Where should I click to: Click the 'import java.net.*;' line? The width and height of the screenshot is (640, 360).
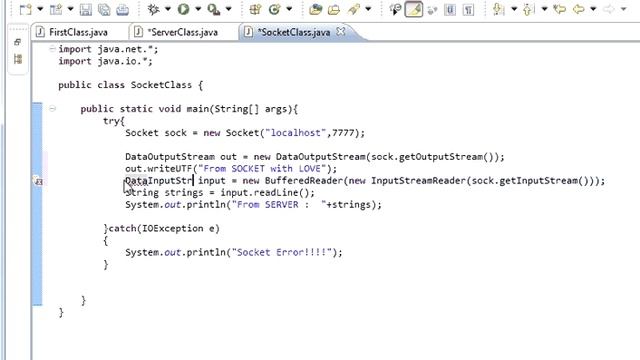point(108,49)
